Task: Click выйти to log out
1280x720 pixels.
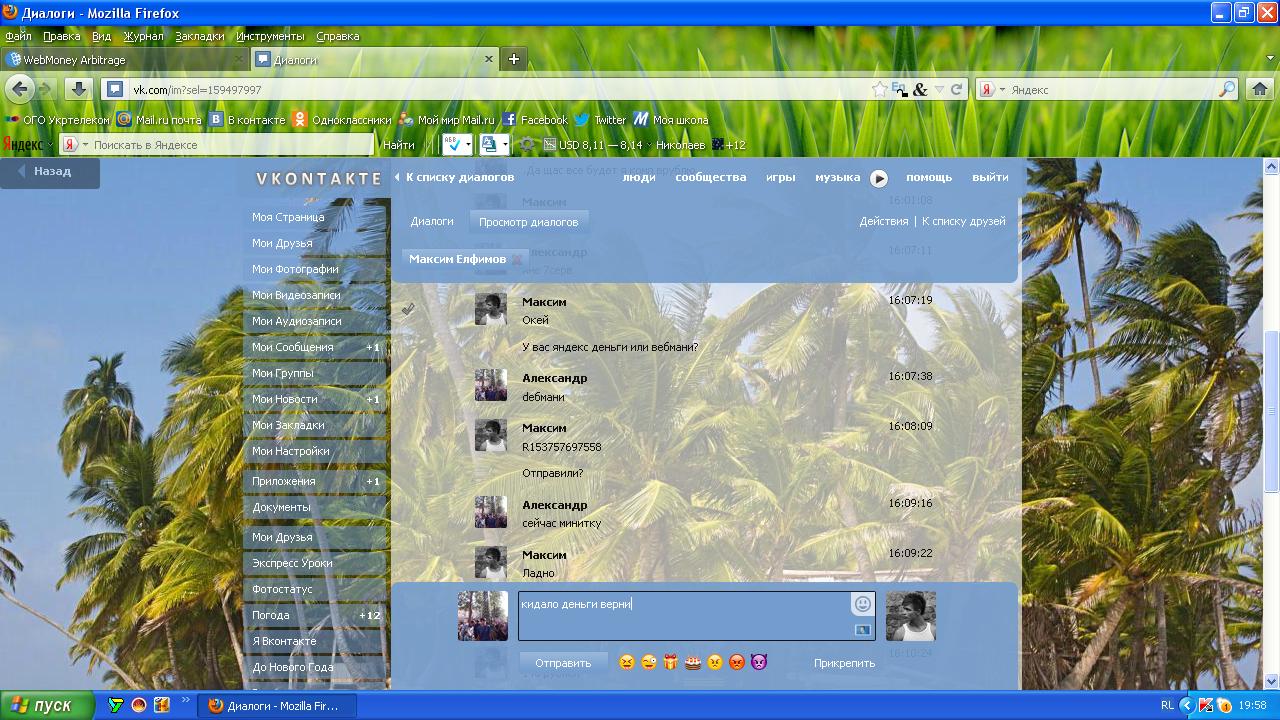Action: coord(990,177)
